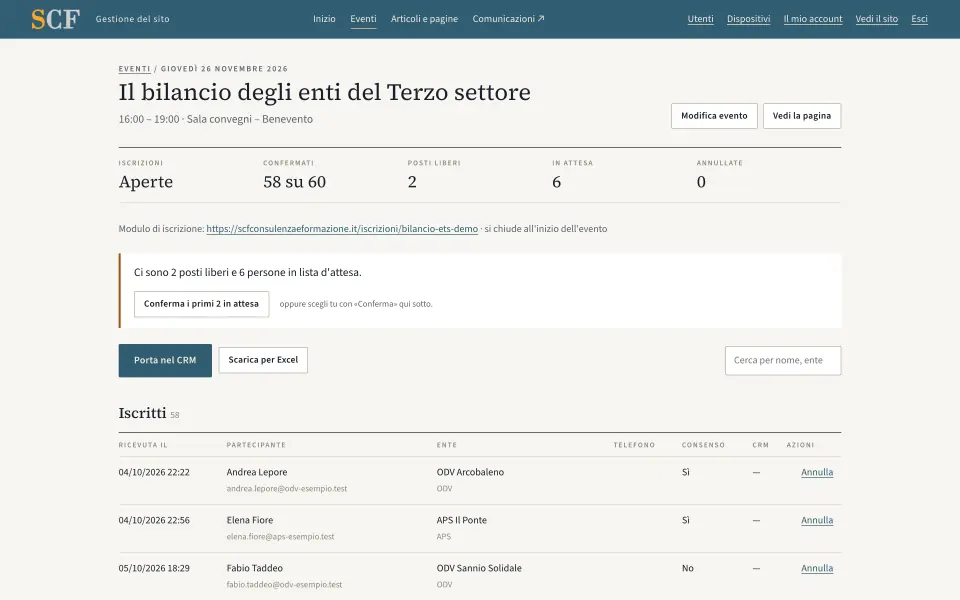Open the Inizio menu item
Screen dimensions: 960x600
coord(324,19)
